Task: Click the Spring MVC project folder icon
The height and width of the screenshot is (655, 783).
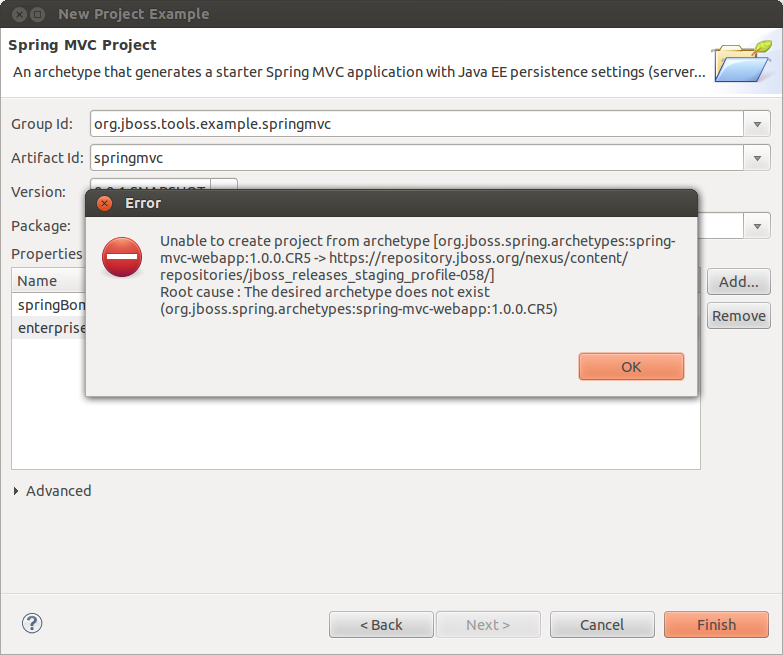Action: (x=743, y=62)
